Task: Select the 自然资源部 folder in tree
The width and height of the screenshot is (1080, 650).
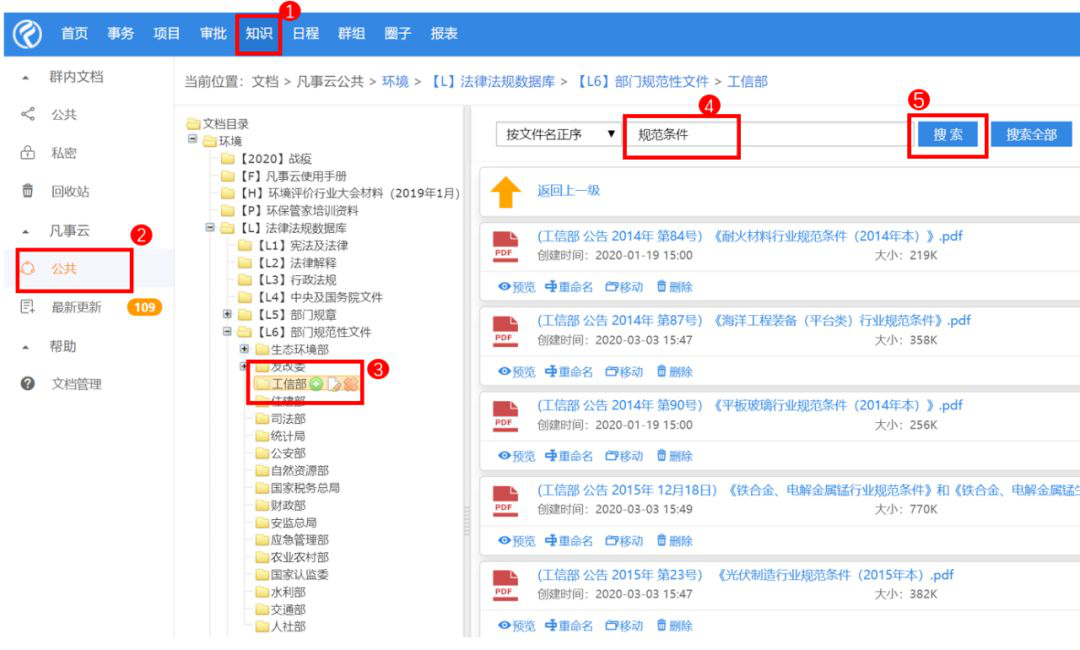Action: [298, 471]
